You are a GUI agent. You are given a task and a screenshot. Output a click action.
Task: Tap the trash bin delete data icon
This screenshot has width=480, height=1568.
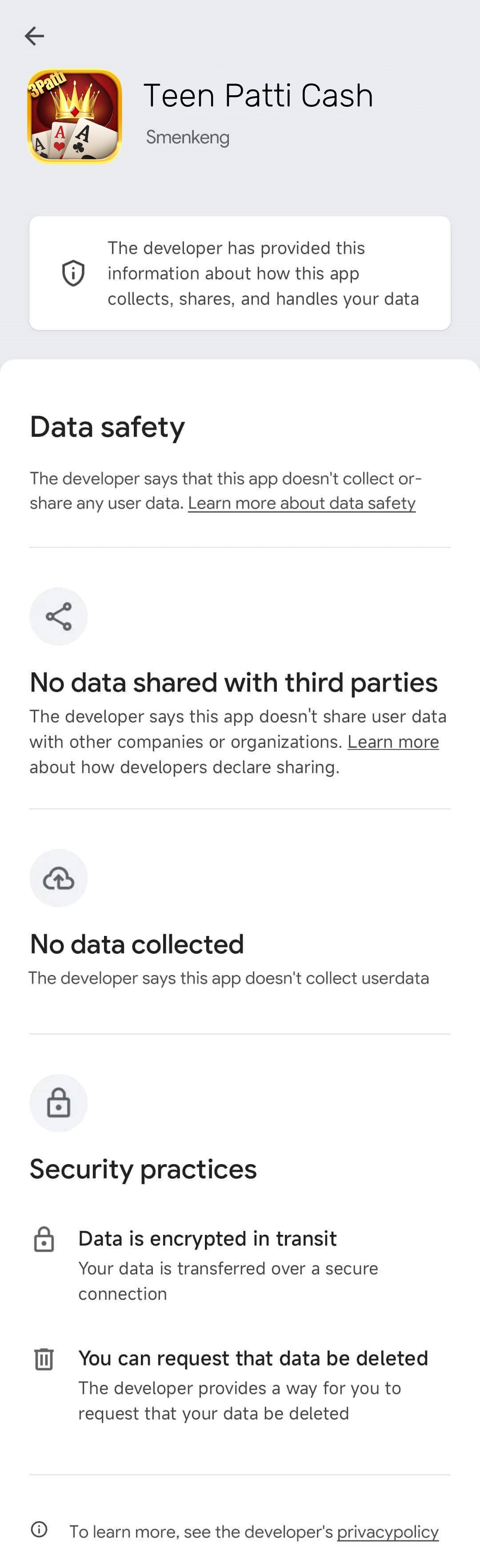[44, 1358]
